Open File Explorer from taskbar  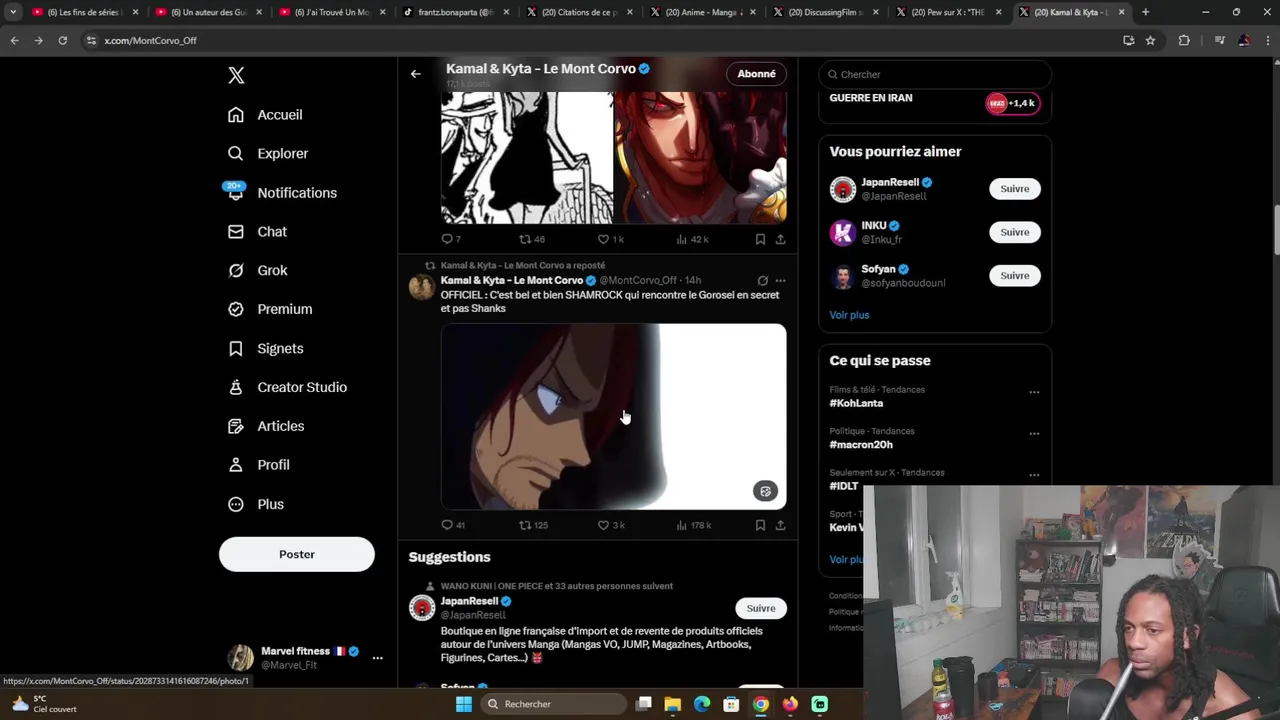[x=672, y=704]
